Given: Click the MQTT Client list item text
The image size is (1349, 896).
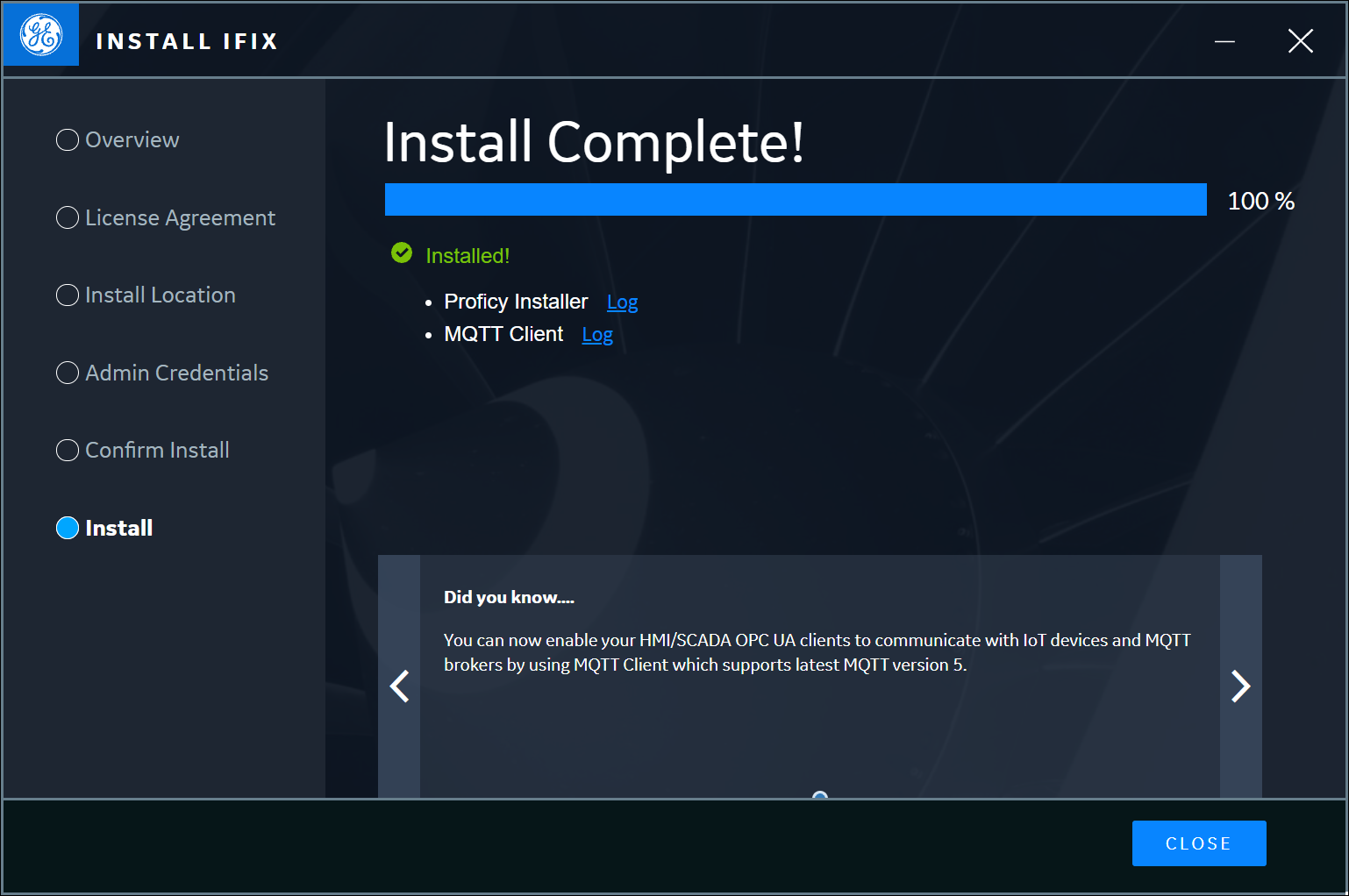Looking at the screenshot, I should [x=503, y=334].
